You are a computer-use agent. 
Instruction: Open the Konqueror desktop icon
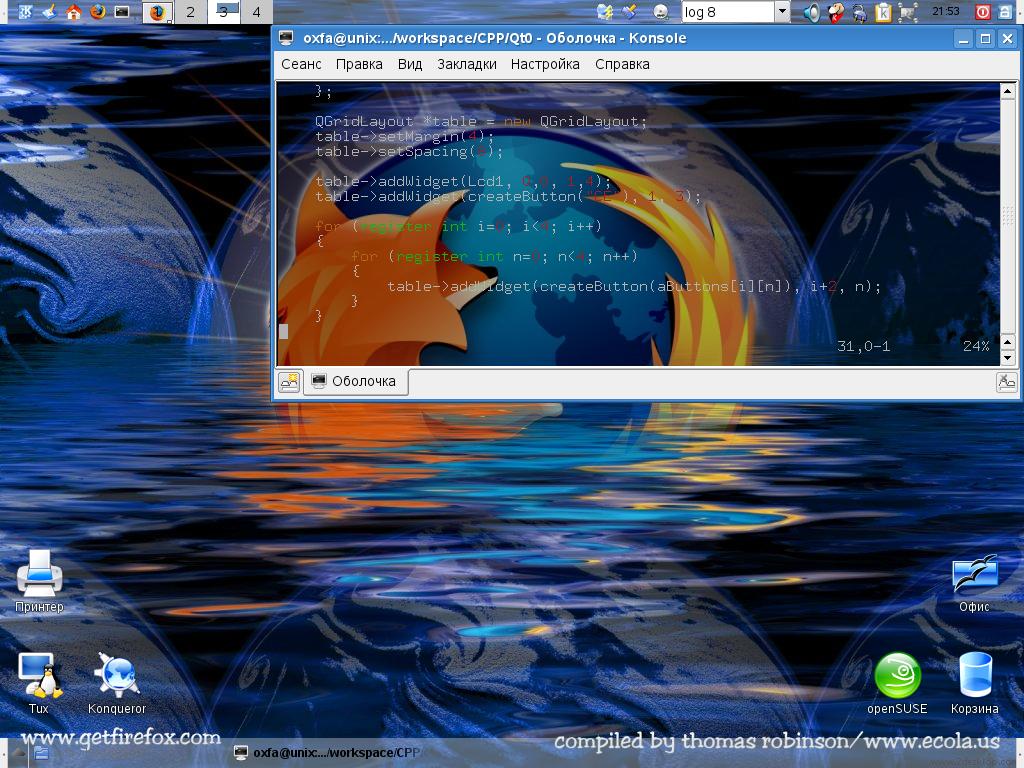point(117,683)
